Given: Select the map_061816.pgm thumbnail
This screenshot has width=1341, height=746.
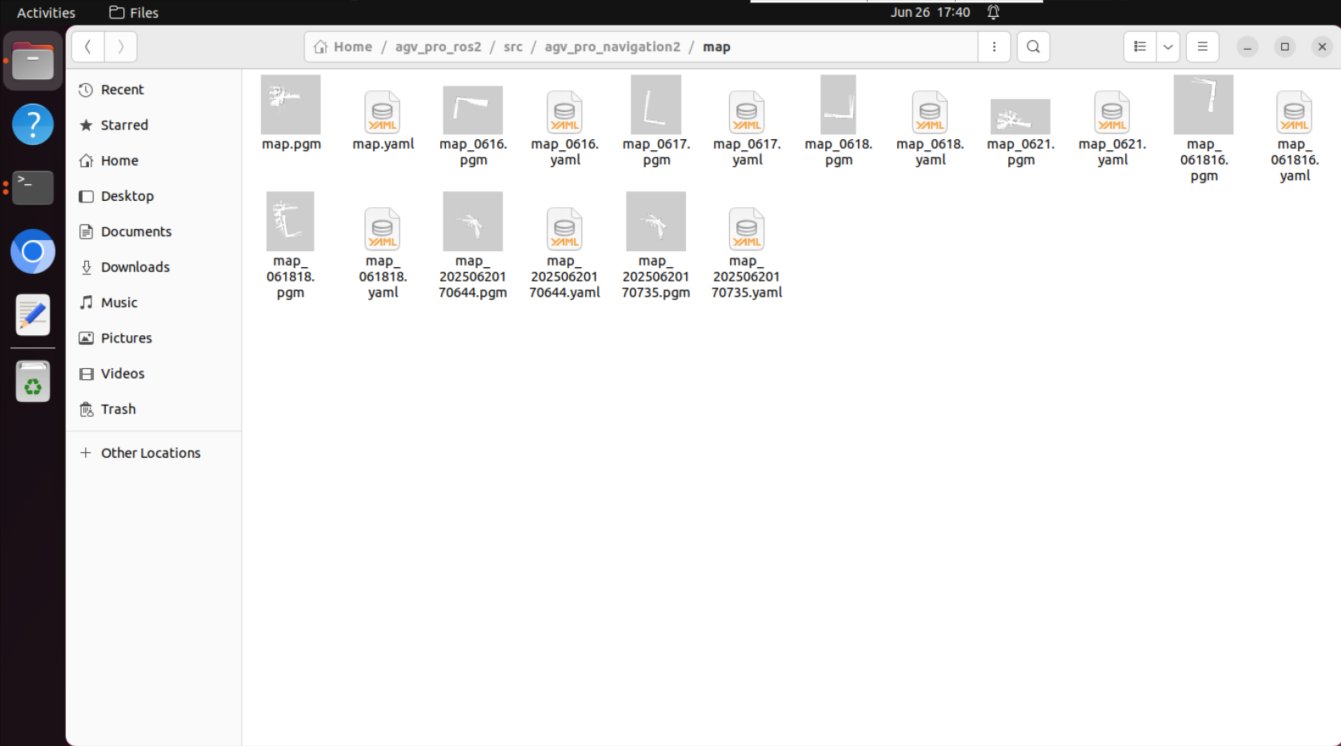Looking at the screenshot, I should (1203, 104).
